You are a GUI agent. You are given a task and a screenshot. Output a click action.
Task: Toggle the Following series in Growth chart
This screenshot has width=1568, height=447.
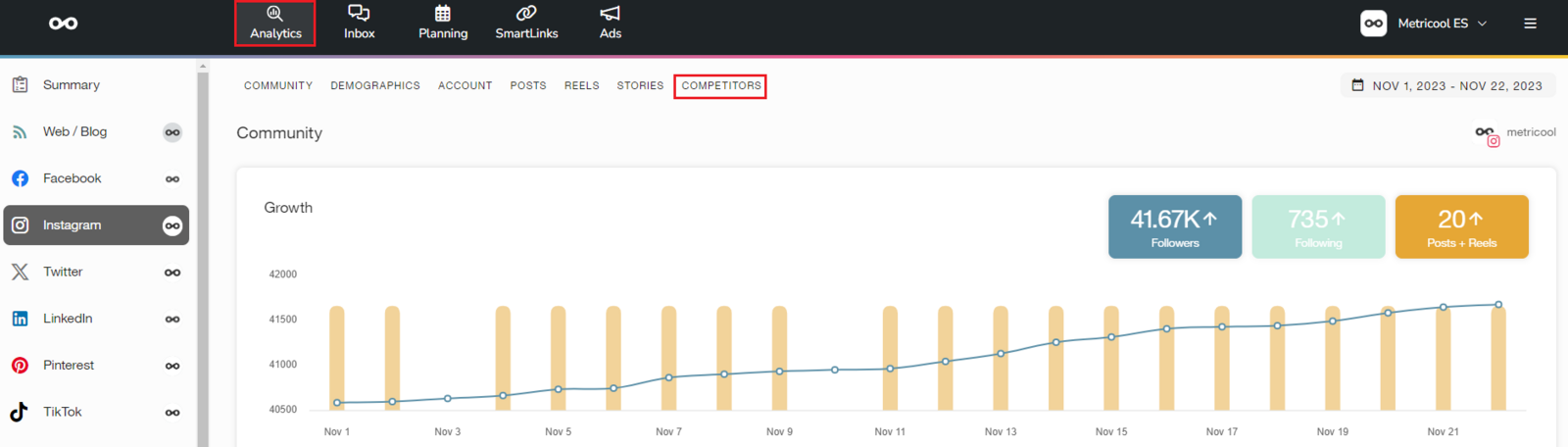pos(1318,226)
